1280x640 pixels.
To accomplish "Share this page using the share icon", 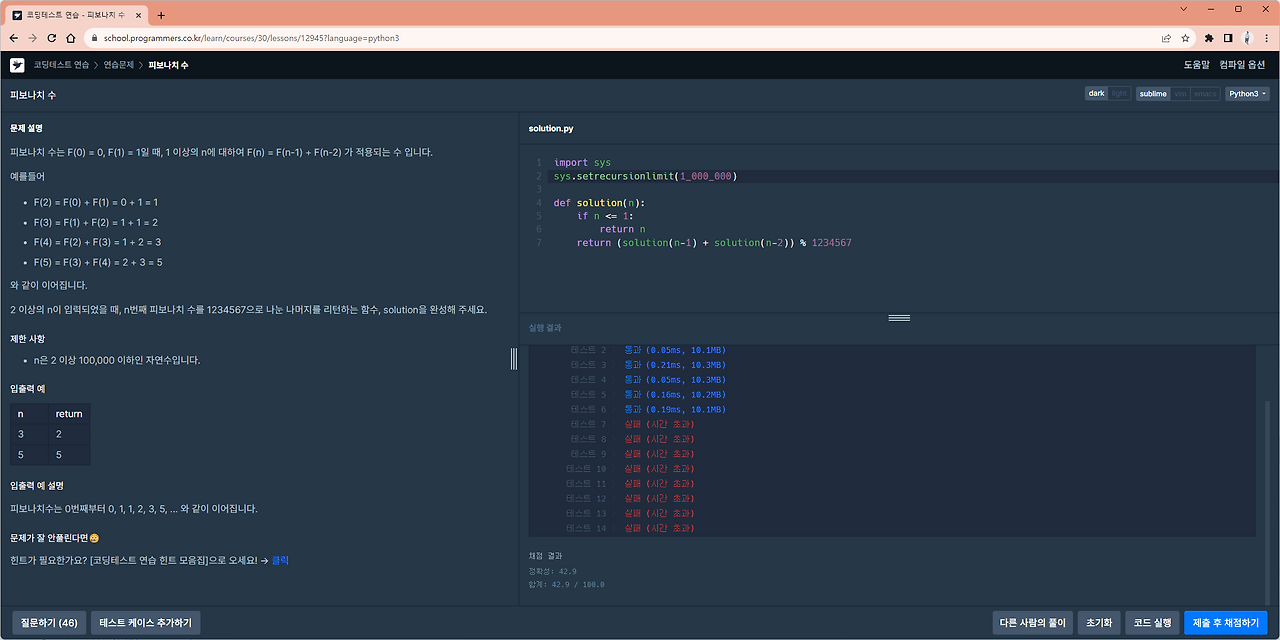I will 1166,38.
